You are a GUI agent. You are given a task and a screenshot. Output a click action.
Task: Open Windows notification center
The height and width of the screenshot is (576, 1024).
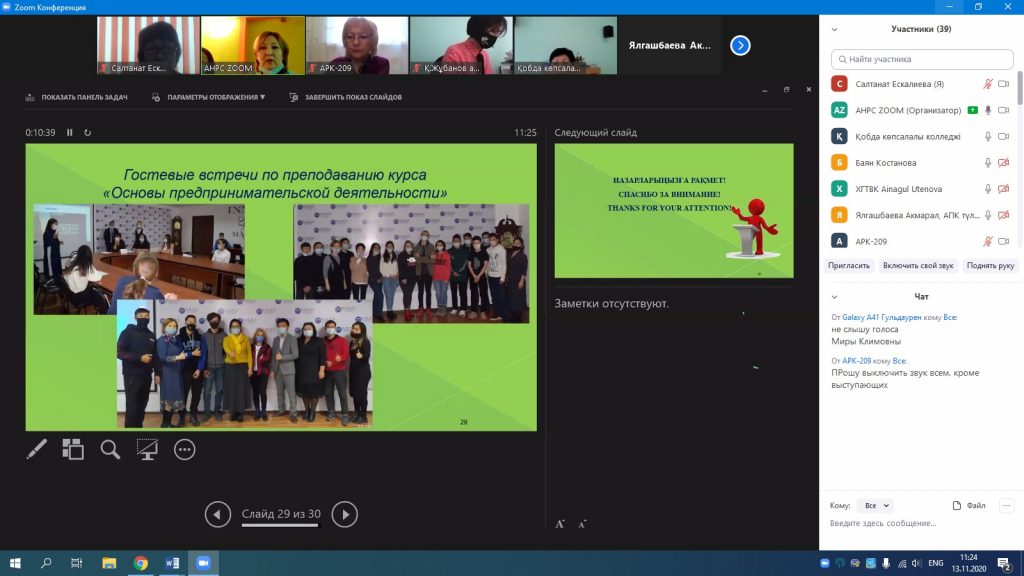coord(1005,563)
